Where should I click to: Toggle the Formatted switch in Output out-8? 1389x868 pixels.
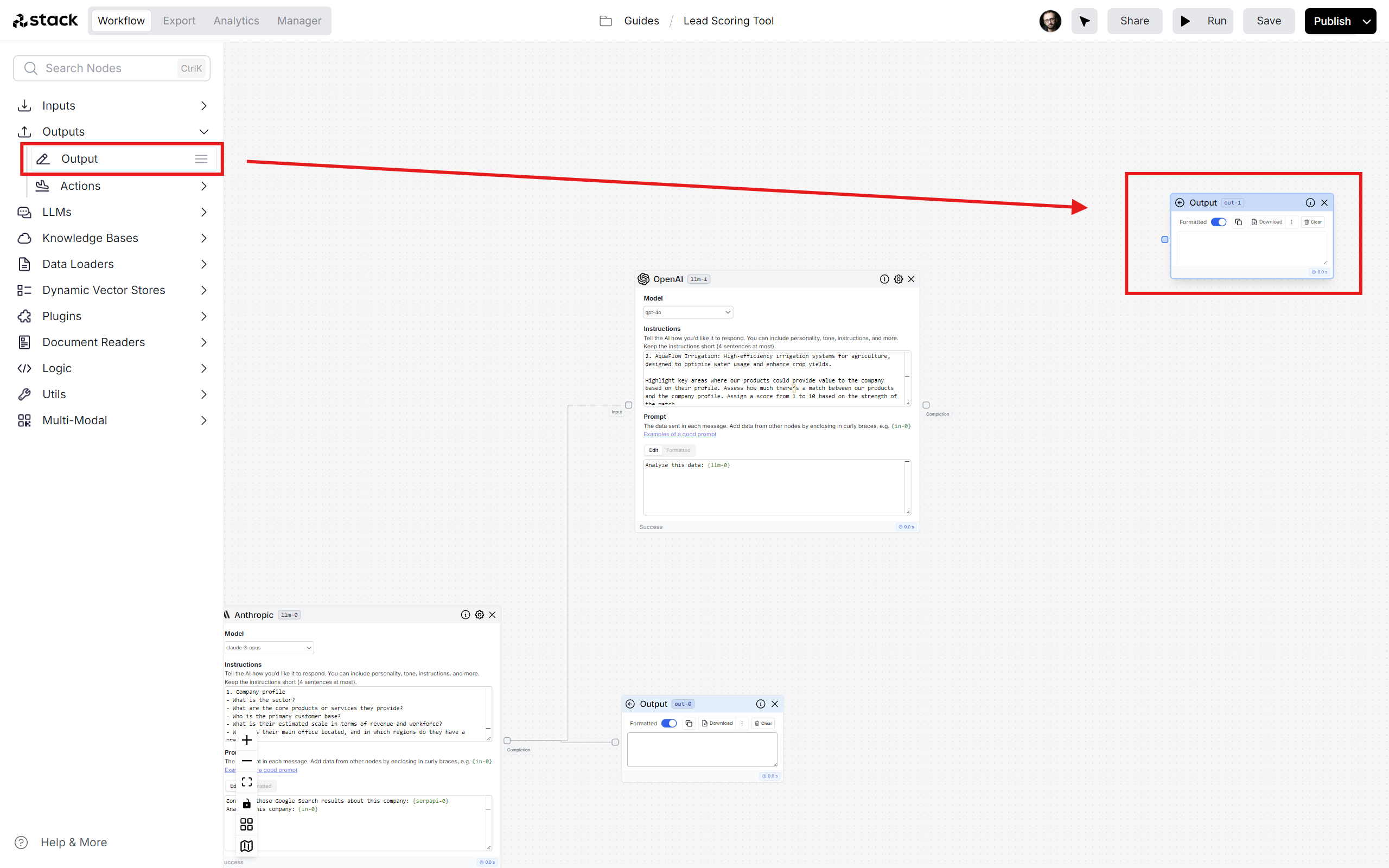(668, 723)
